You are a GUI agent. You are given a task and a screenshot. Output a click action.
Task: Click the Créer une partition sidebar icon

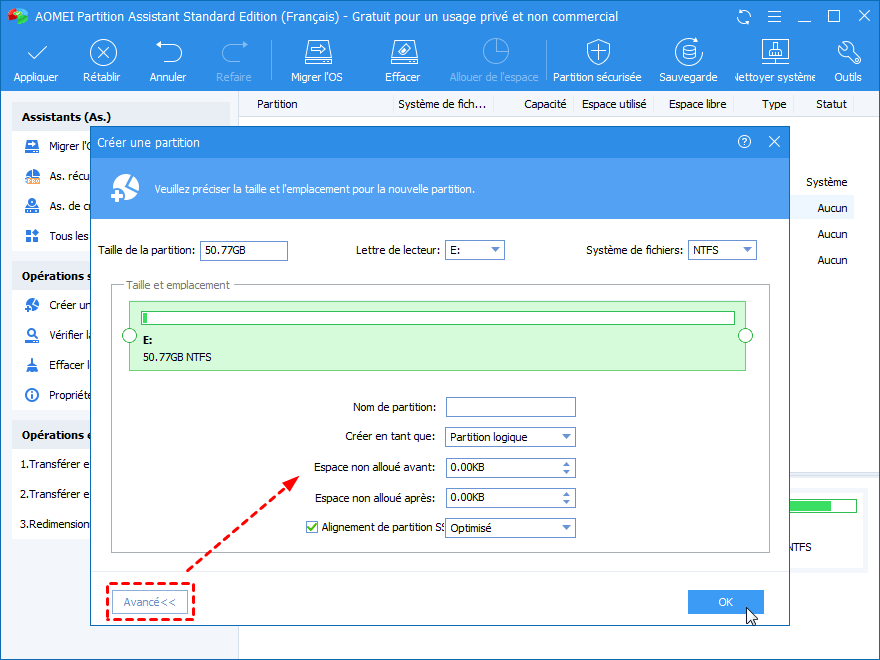(x=32, y=305)
